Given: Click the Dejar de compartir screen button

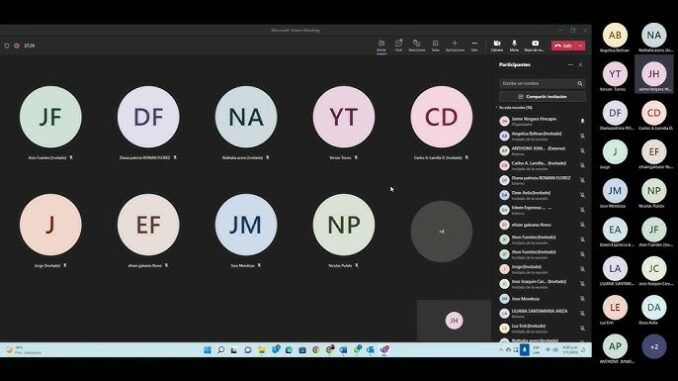Looking at the screenshot, I should pyautogui.click(x=534, y=45).
